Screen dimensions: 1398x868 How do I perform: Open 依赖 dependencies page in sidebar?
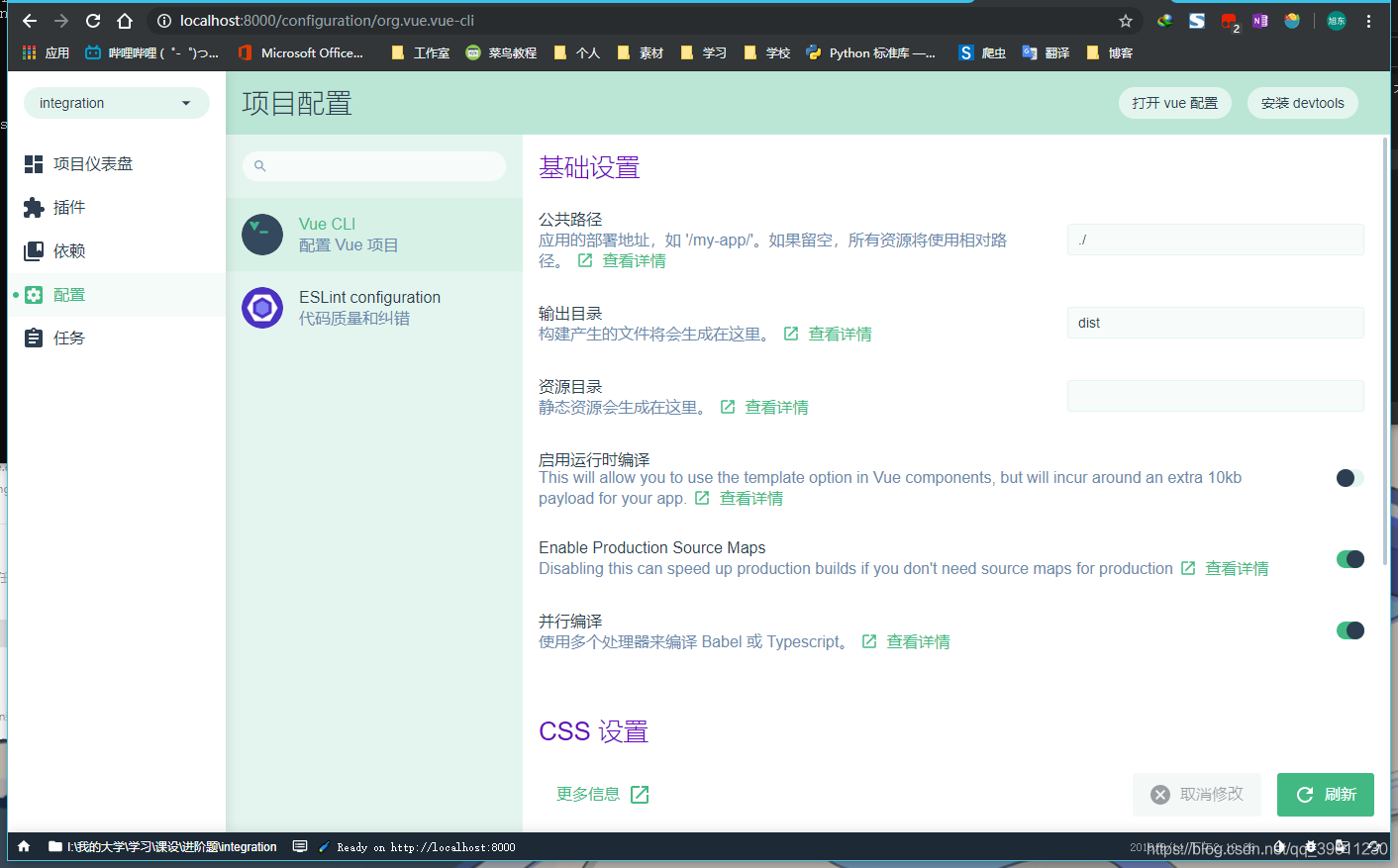(117, 251)
